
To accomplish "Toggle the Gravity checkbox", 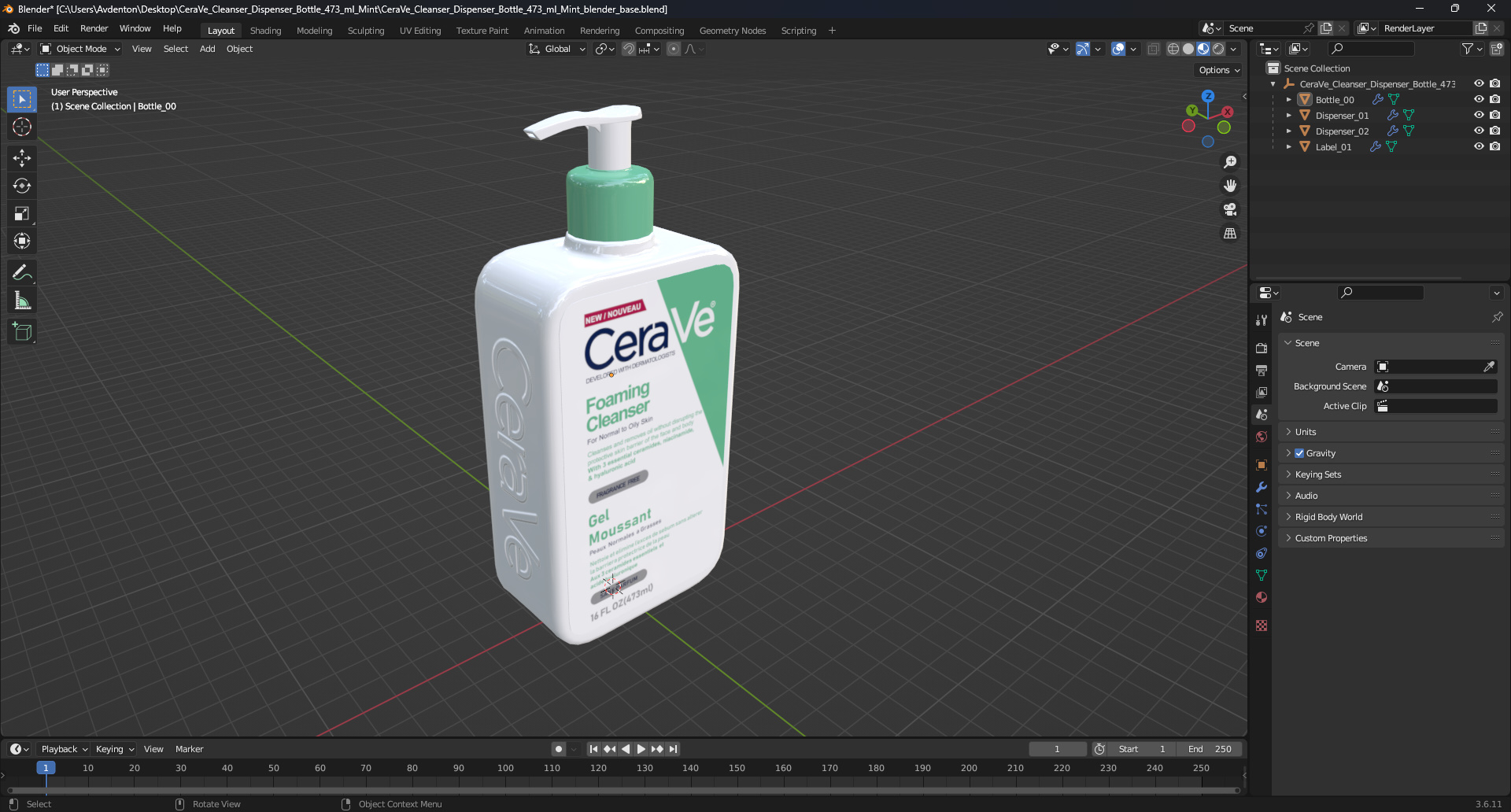I will (x=1299, y=453).
